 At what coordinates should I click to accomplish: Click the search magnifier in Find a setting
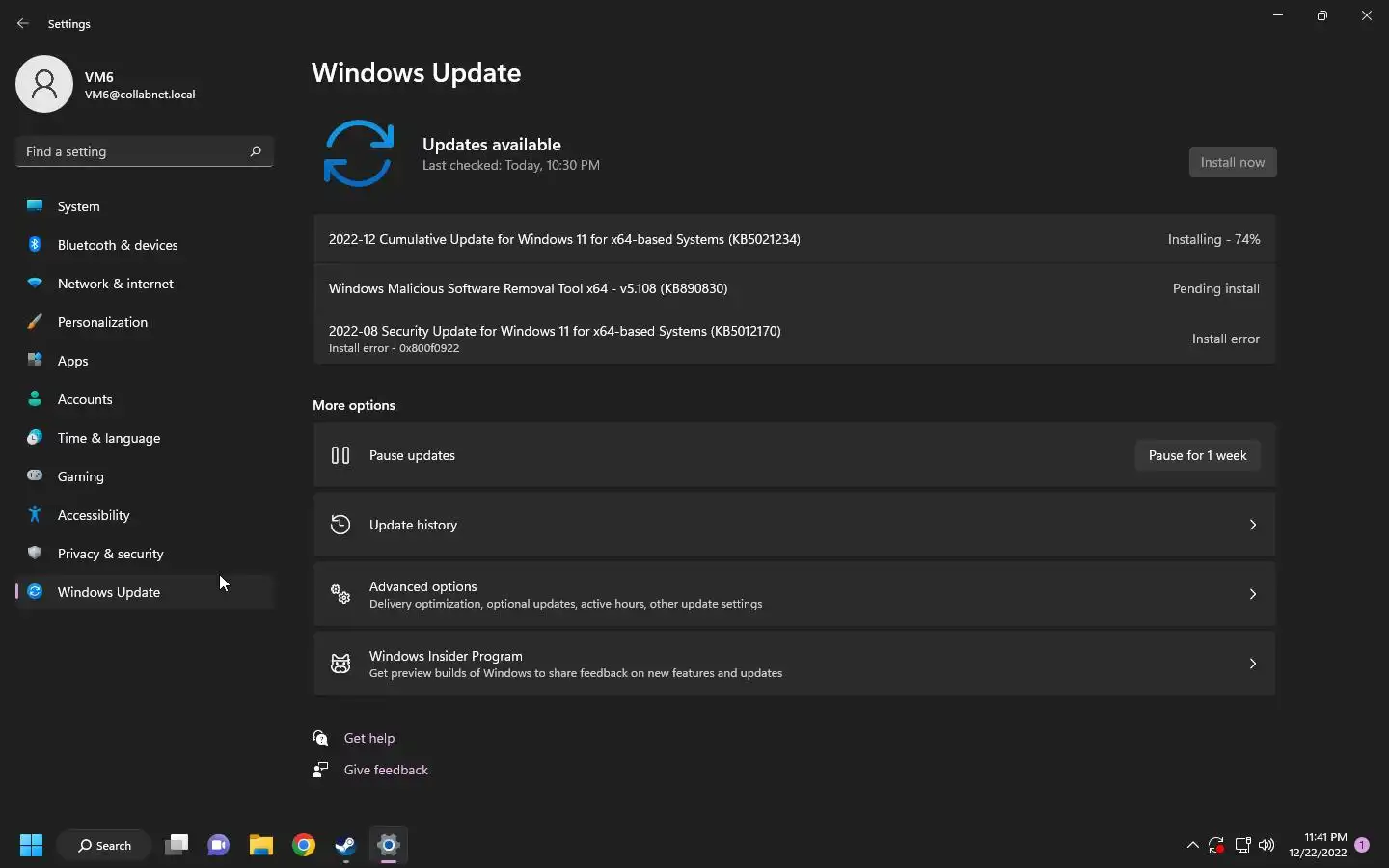[x=256, y=151]
